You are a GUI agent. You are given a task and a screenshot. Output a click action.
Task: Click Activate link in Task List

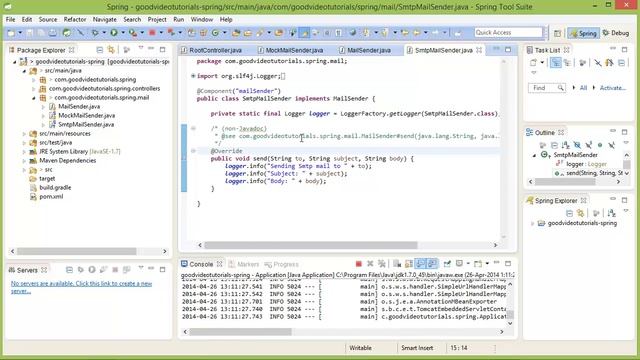tap(612, 88)
